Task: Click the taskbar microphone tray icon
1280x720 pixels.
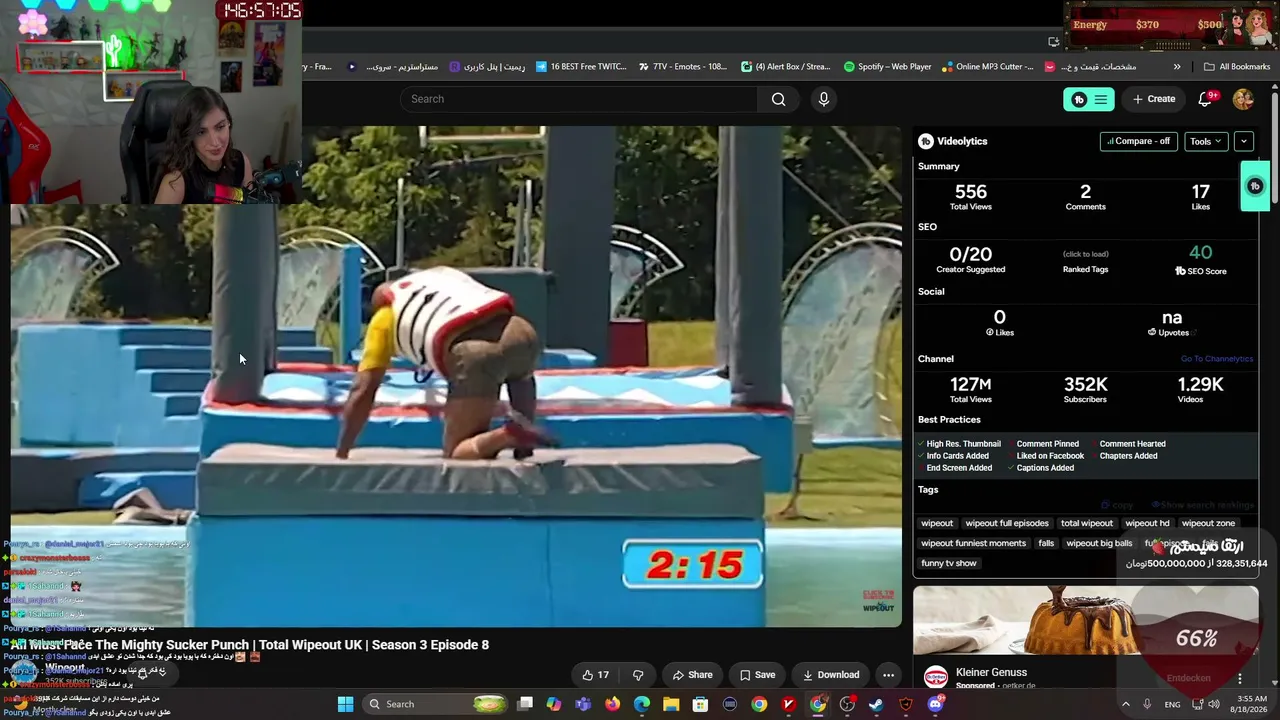Action: coord(1147,704)
